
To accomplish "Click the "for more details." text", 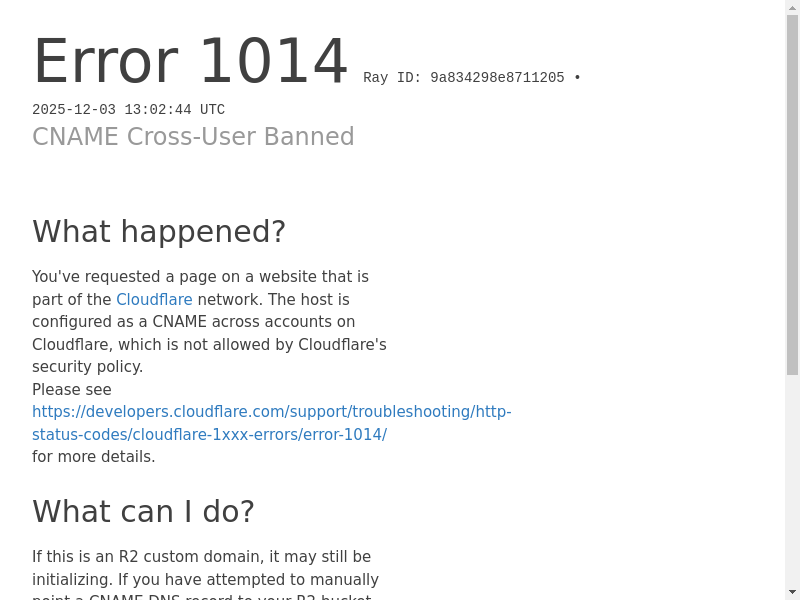I will click(x=94, y=457).
